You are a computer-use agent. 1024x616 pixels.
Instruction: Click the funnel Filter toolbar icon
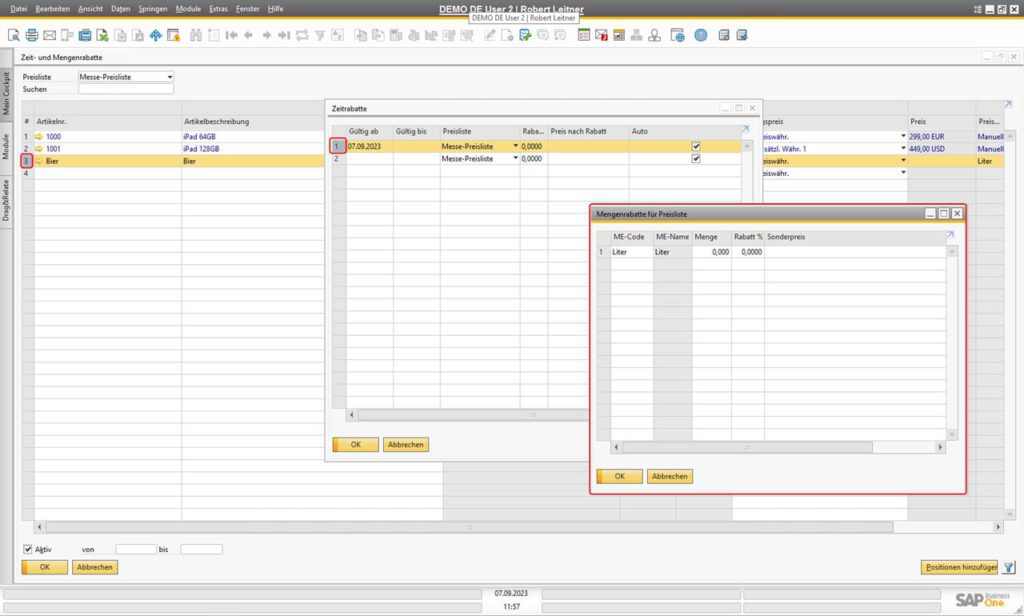click(319, 35)
